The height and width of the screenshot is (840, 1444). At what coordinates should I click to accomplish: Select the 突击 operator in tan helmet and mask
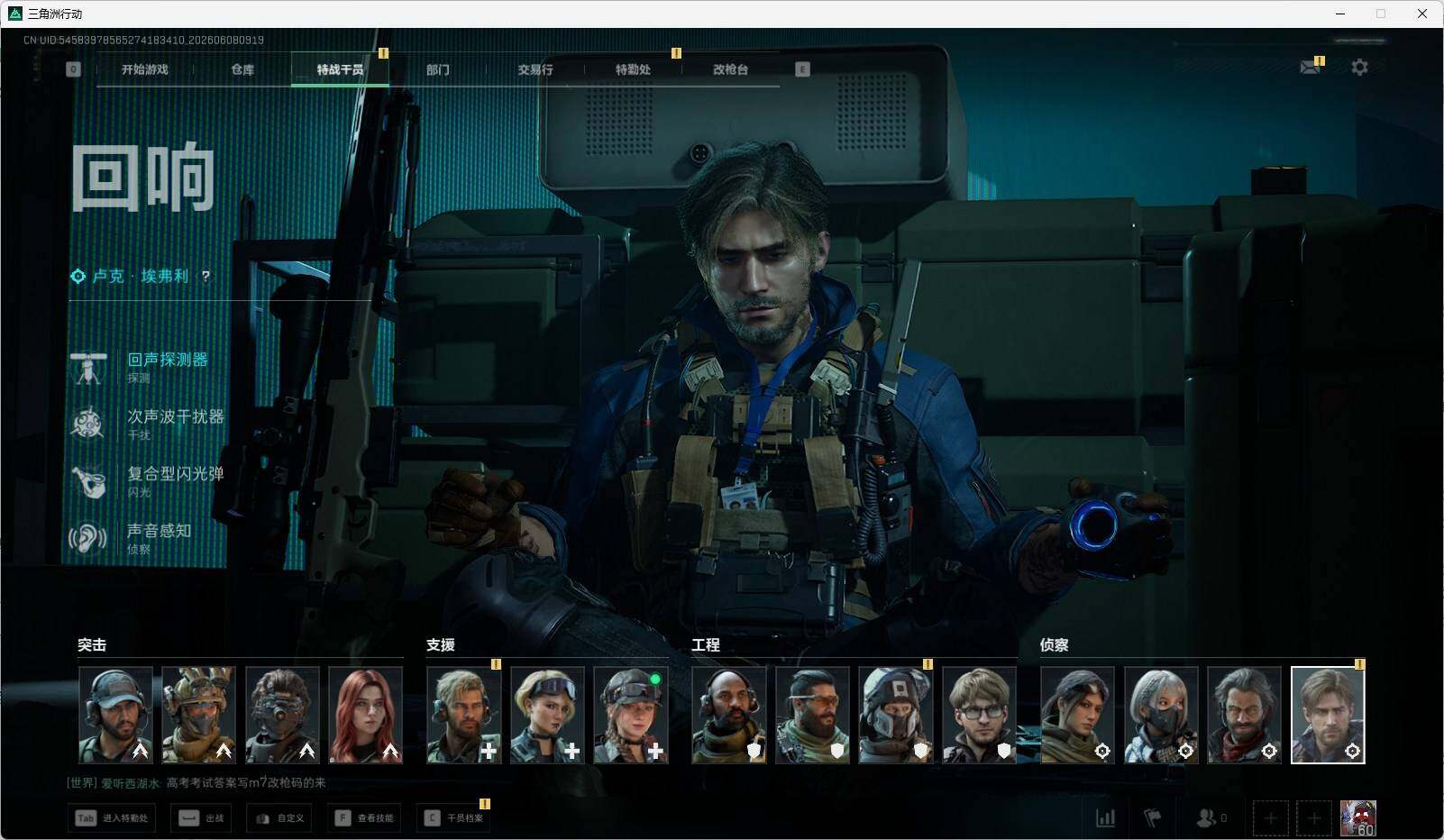(x=198, y=715)
